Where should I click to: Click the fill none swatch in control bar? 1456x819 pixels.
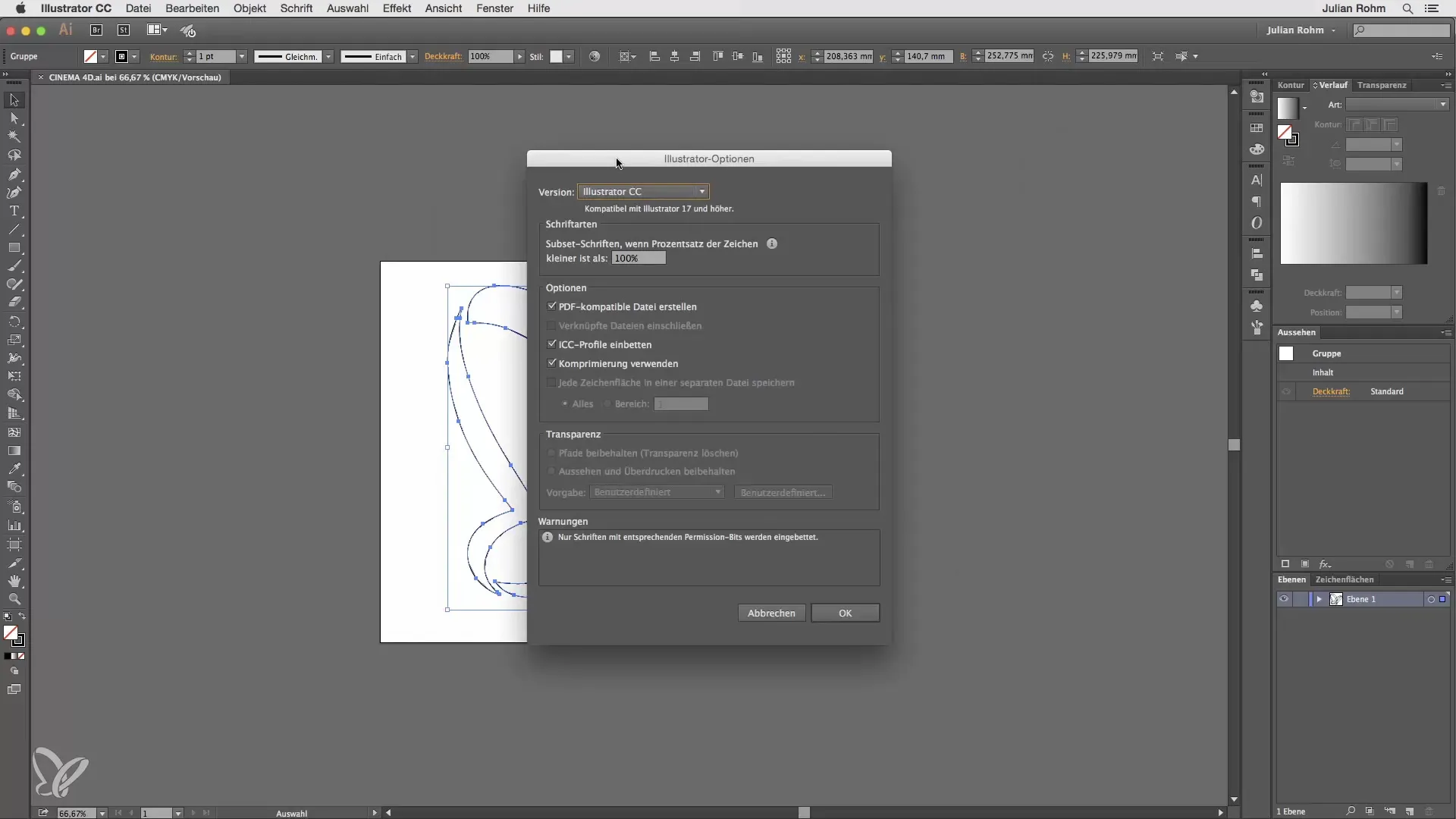click(90, 56)
